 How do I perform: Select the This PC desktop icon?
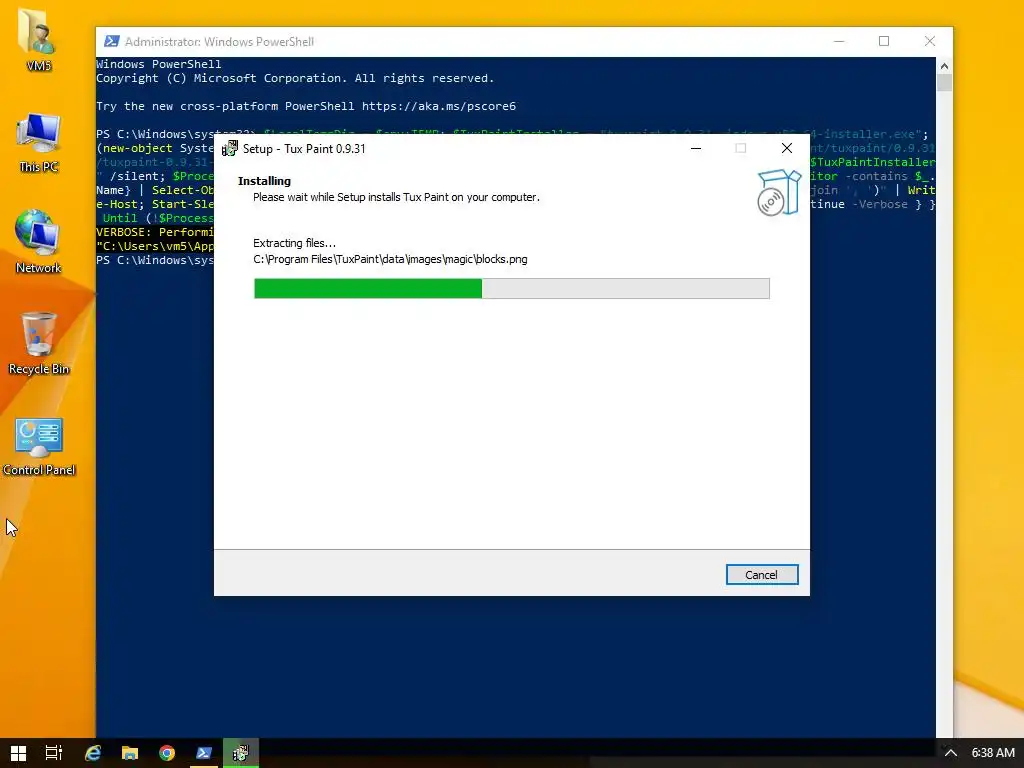tap(39, 142)
